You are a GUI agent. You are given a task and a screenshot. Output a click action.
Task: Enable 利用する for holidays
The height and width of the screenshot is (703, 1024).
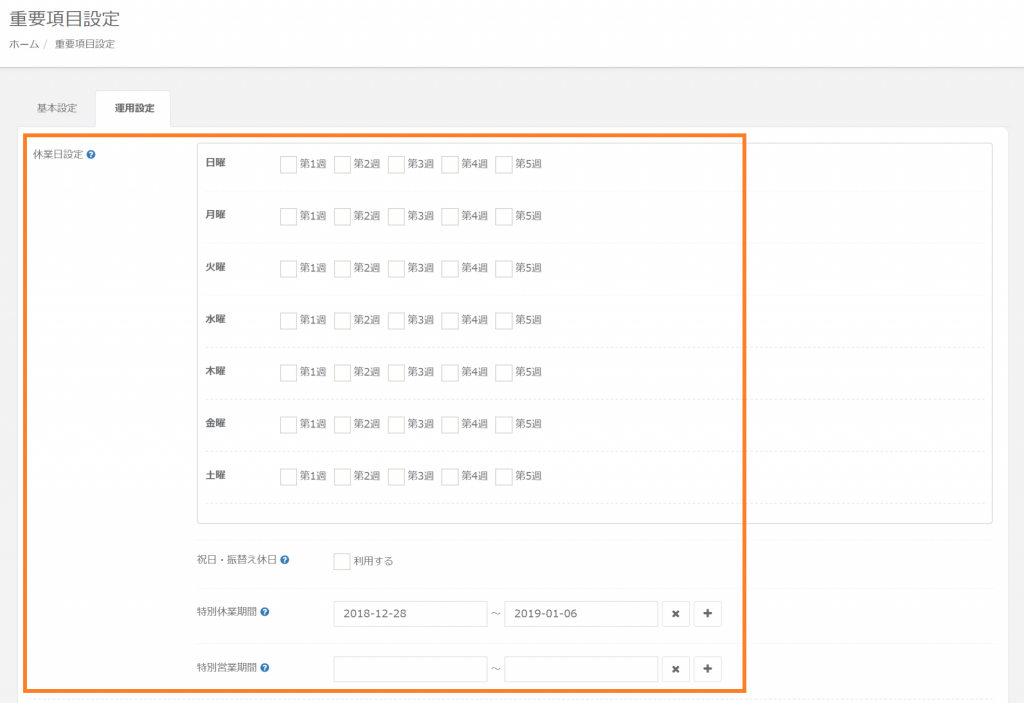(x=342, y=561)
